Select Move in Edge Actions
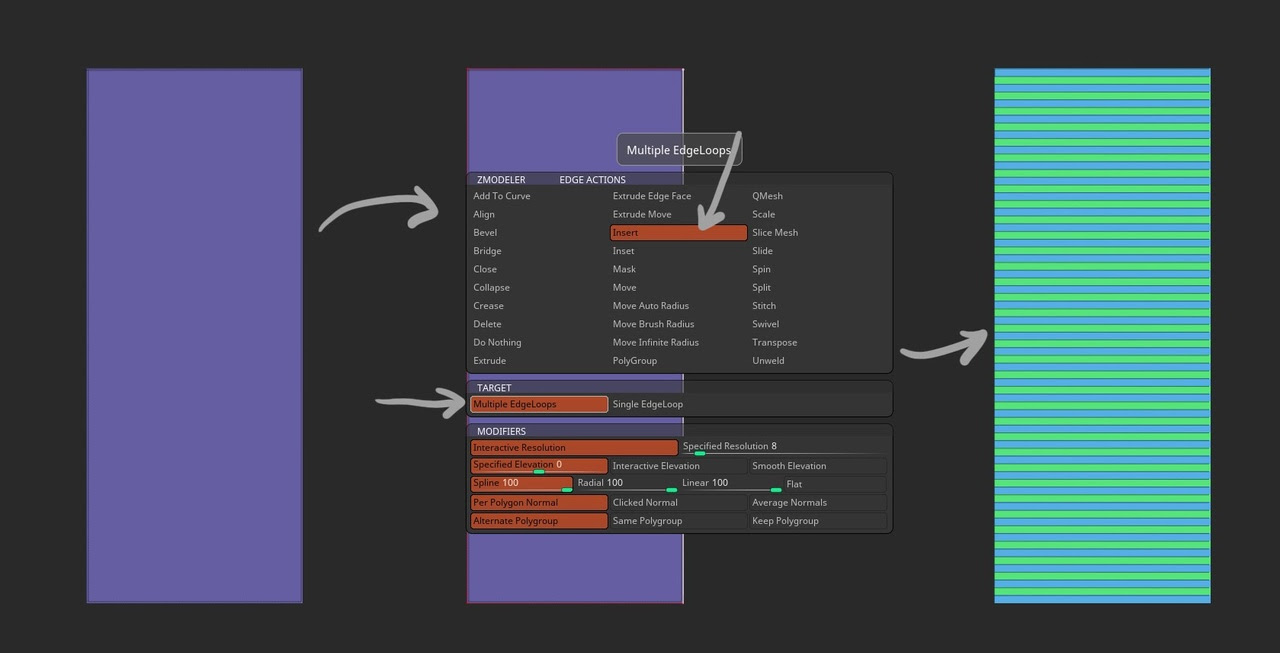 click(624, 287)
